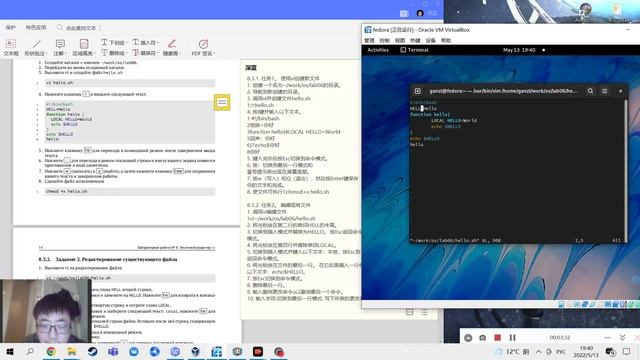This screenshot has height=360, width=640.
Task: Open the 12°C weather widget in taskbar
Action: [x=512, y=351]
